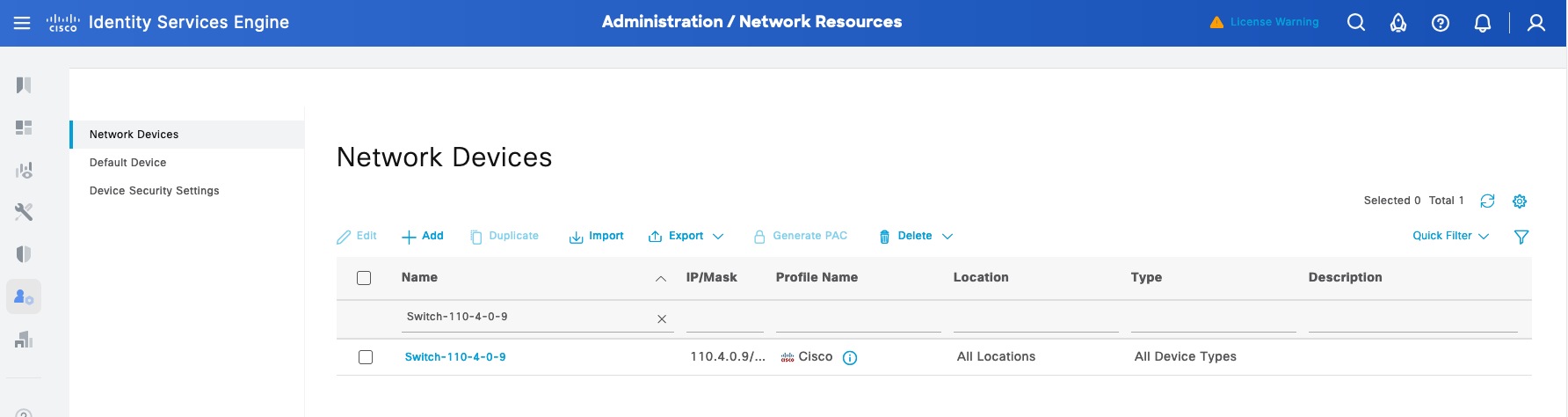Open Device Security Settings section
1568x417 pixels.
155,191
